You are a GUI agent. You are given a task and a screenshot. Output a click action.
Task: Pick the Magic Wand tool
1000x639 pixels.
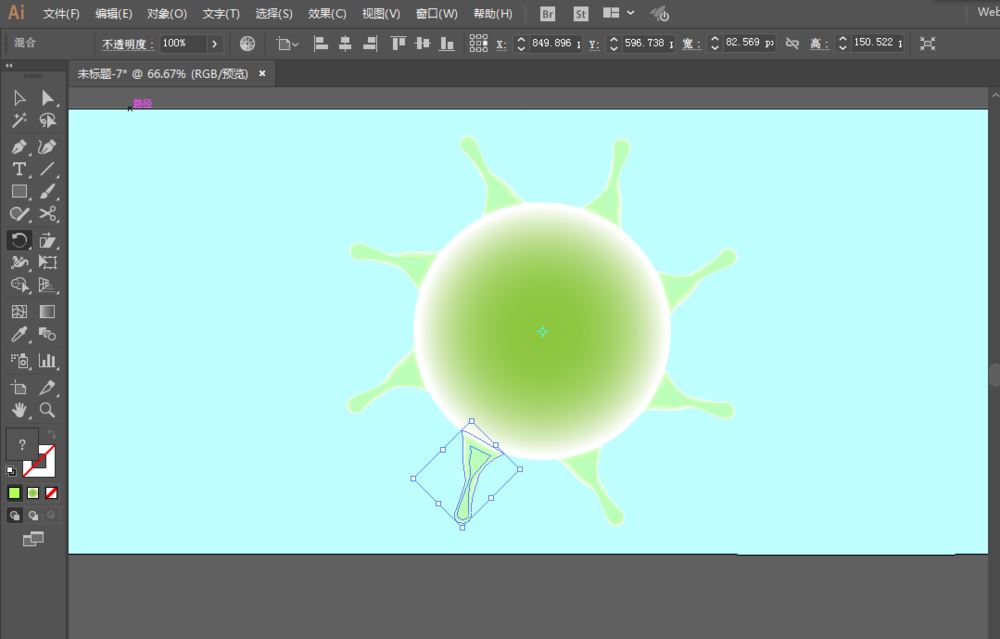tap(19, 121)
